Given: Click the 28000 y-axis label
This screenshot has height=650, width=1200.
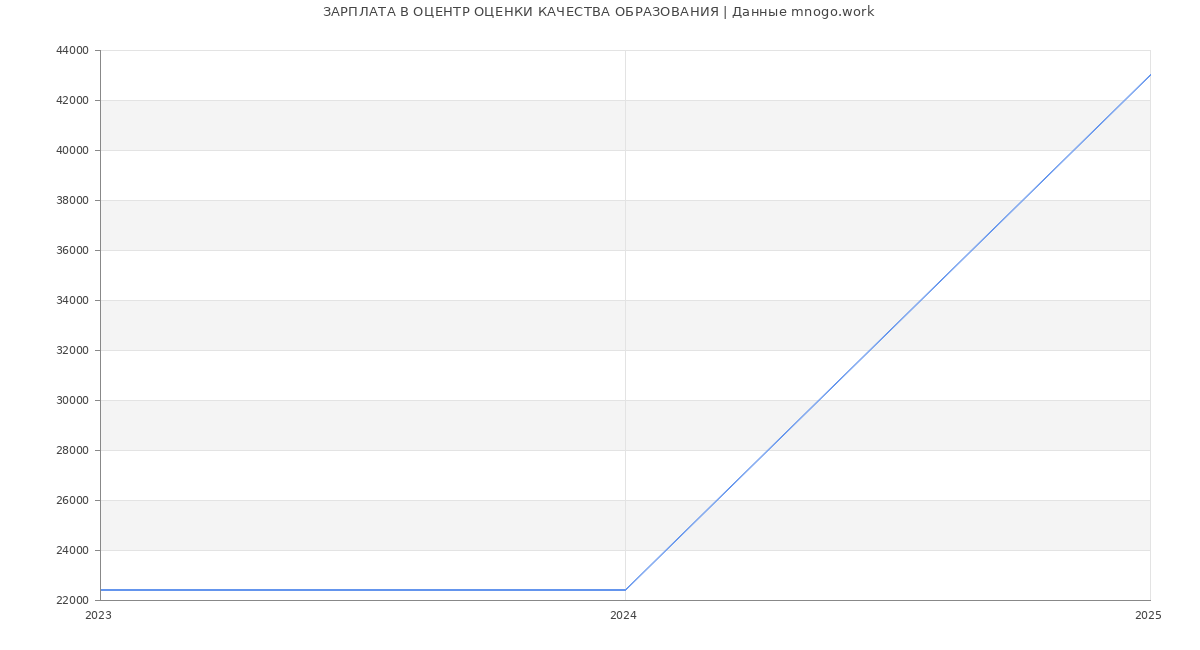Looking at the screenshot, I should (74, 450).
